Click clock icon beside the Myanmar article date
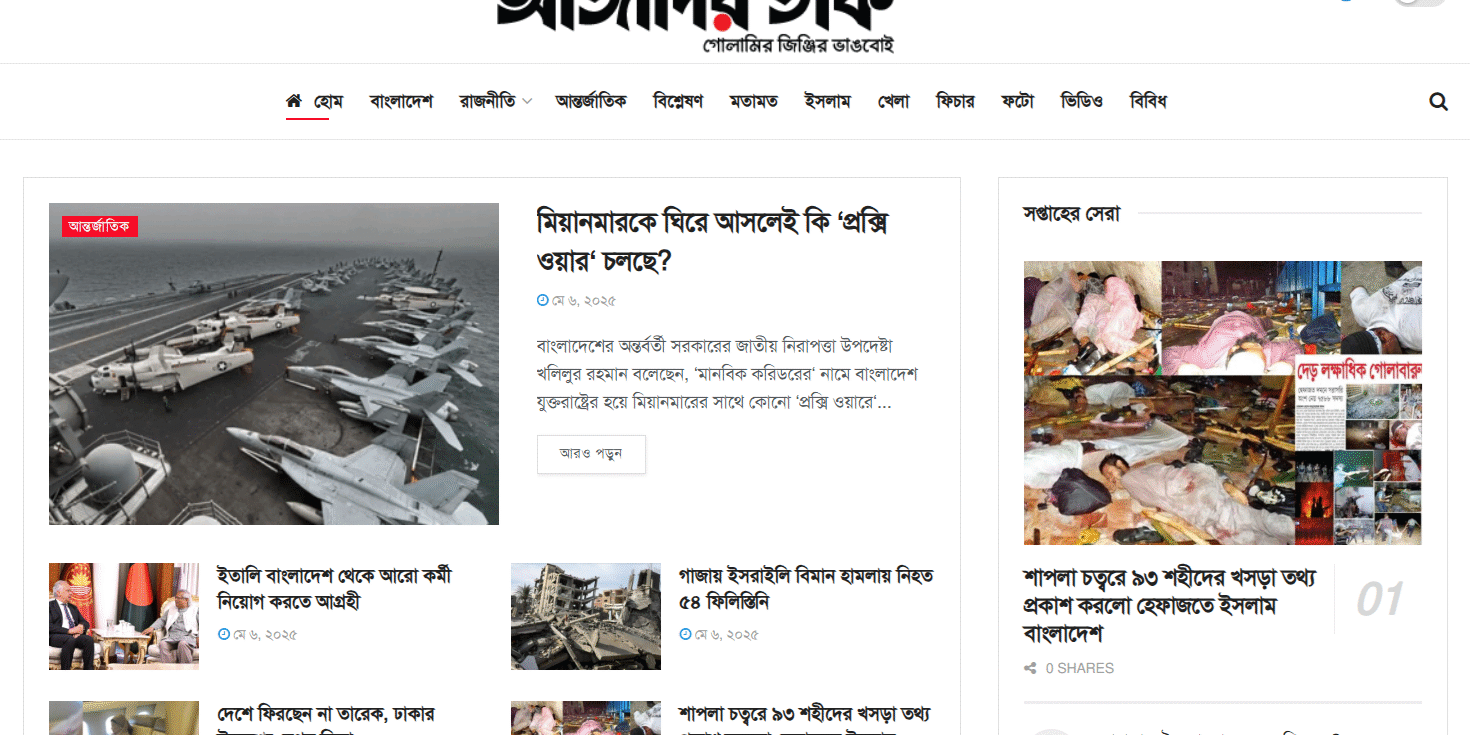This screenshot has width=1470, height=735. pos(542,300)
